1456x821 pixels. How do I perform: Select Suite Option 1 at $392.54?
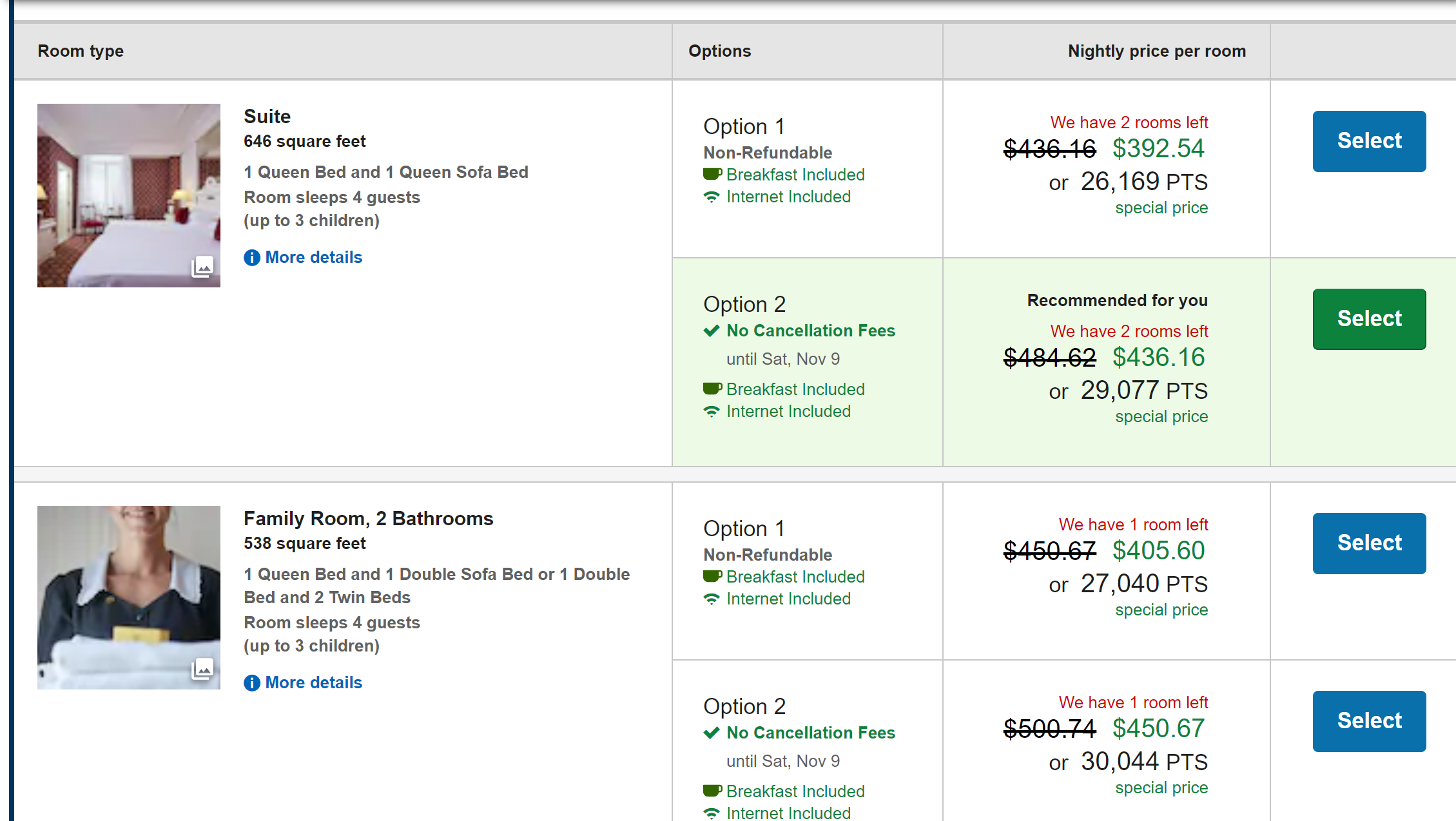click(x=1368, y=141)
